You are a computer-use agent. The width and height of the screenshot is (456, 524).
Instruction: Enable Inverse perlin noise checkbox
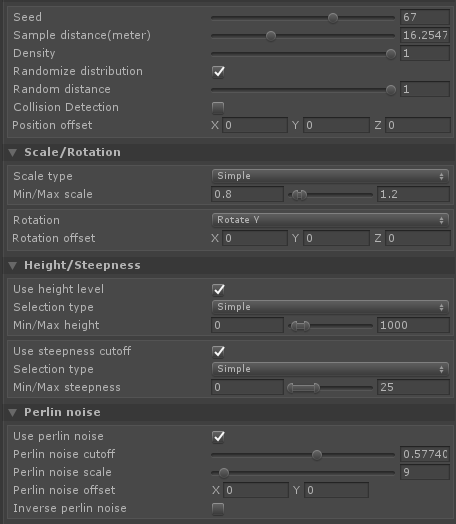[x=218, y=509]
